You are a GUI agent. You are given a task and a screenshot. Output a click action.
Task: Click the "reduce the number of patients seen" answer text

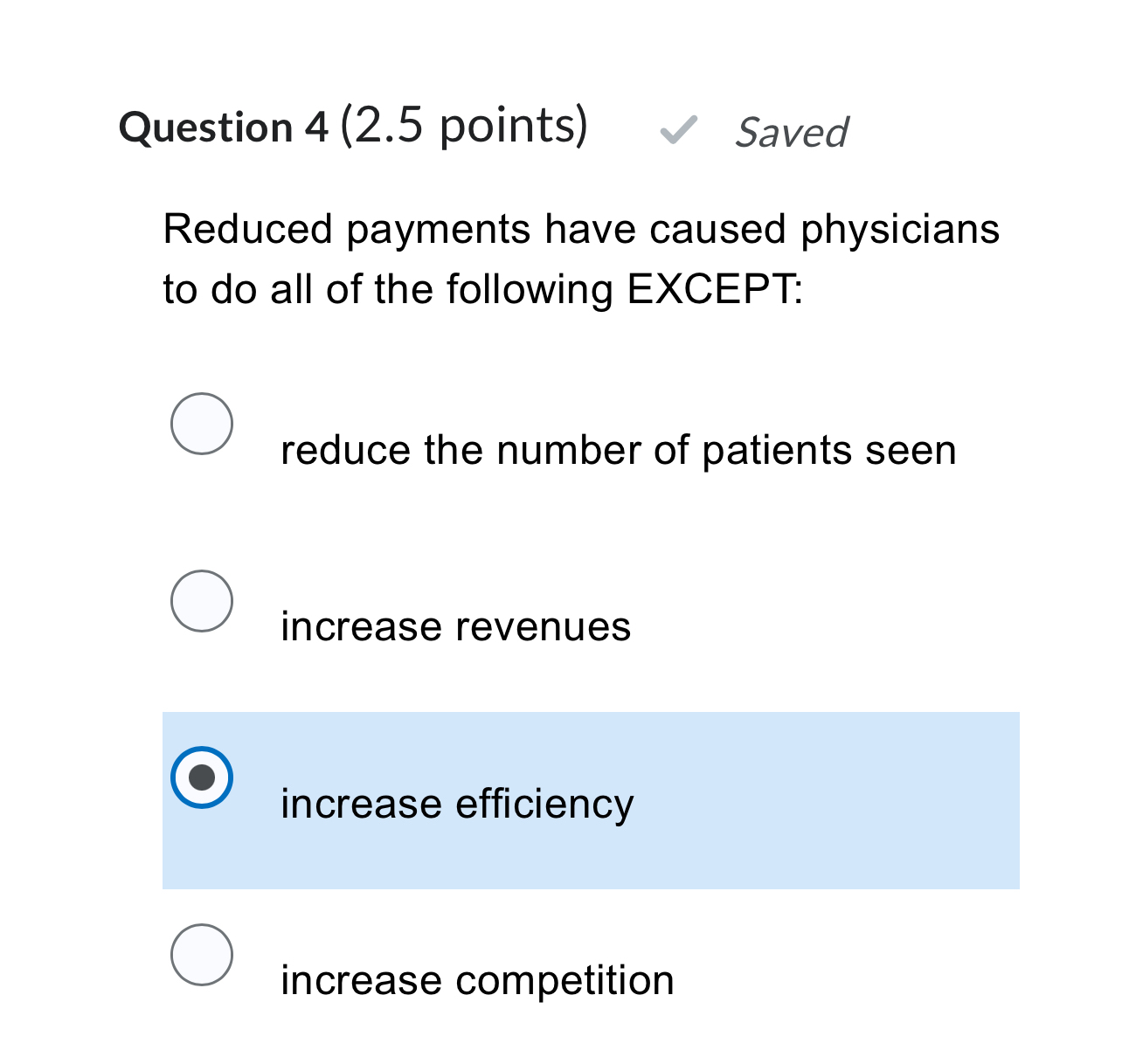click(x=618, y=451)
